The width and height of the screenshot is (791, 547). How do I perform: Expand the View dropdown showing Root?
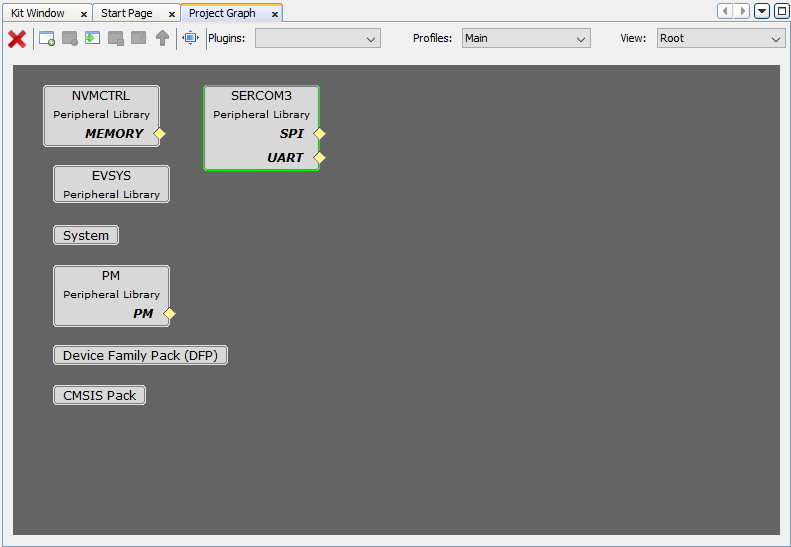(x=720, y=39)
